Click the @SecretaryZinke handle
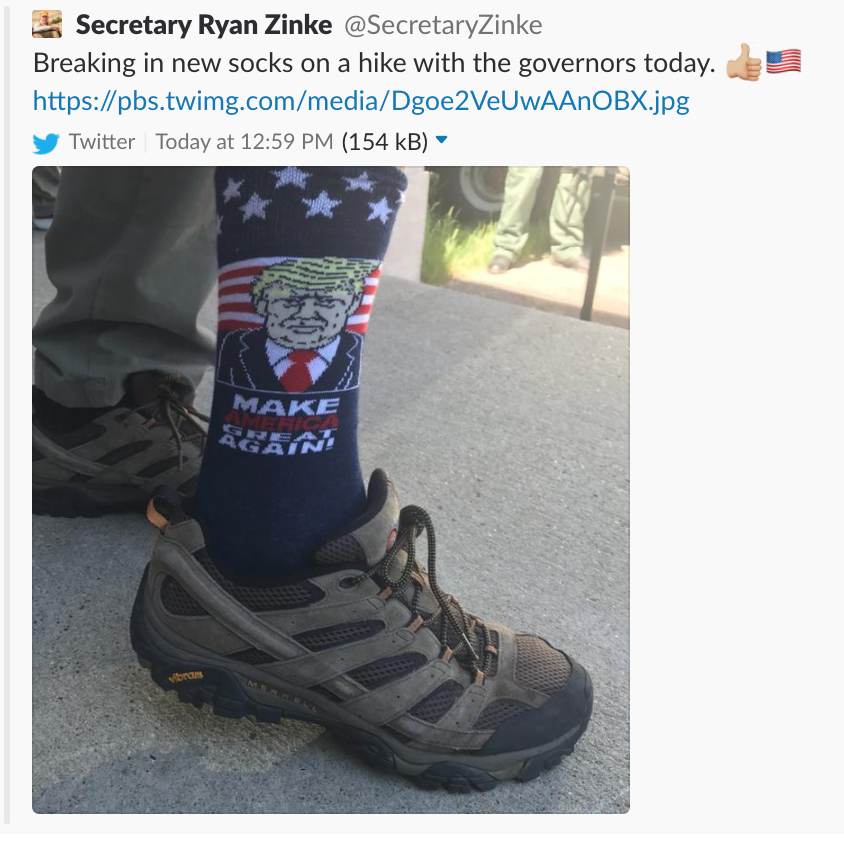 pyautogui.click(x=443, y=25)
